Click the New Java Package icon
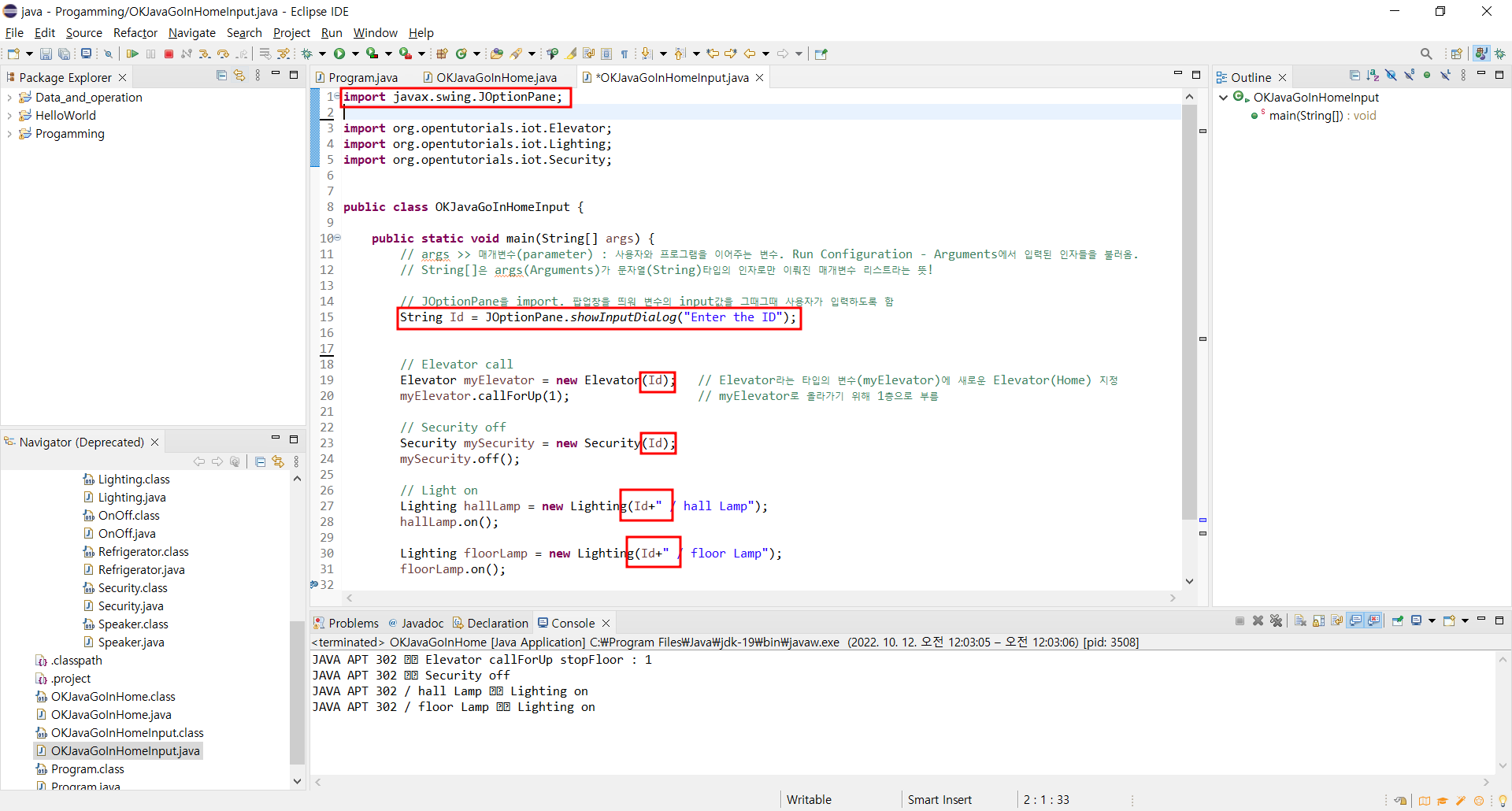 tap(442, 54)
